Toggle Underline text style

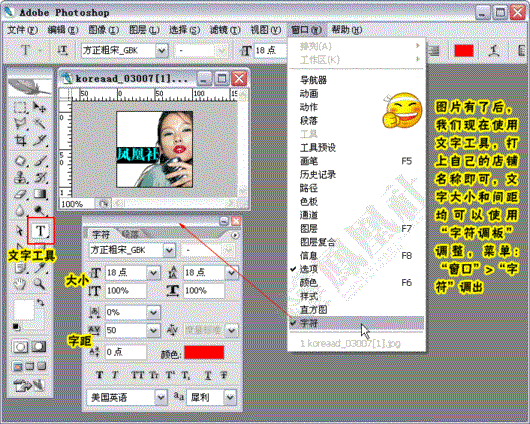pos(208,375)
